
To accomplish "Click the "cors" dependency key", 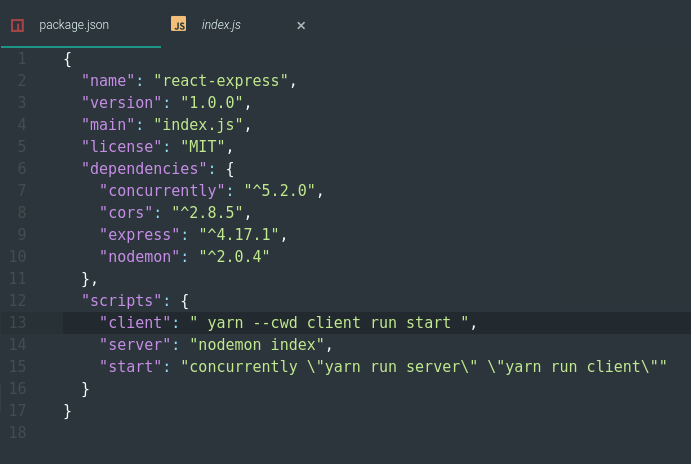I will coord(126,213).
